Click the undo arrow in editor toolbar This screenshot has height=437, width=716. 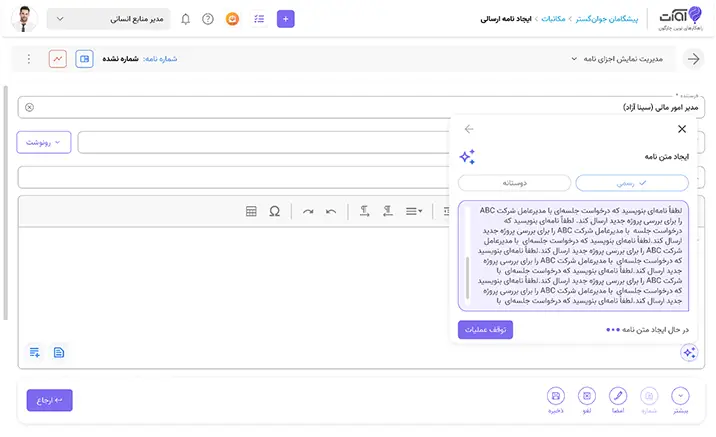[x=331, y=211]
